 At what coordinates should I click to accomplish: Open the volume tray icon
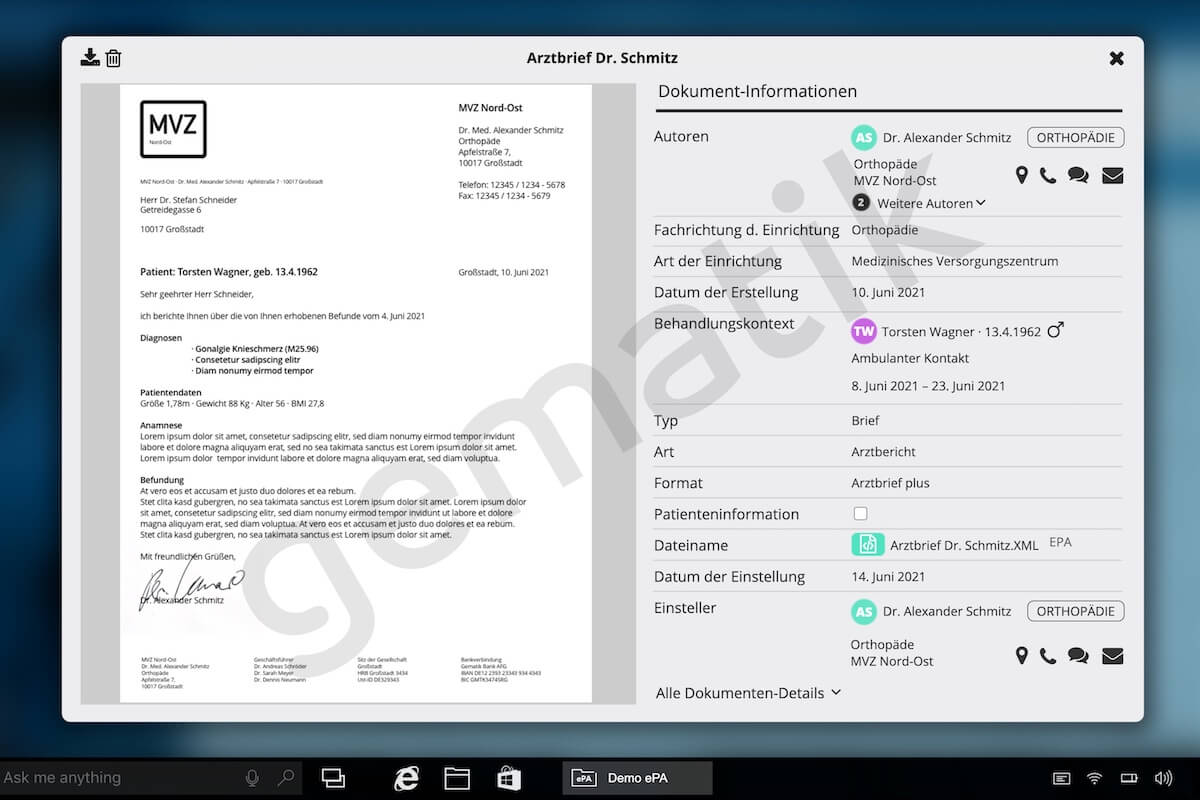tap(1163, 778)
